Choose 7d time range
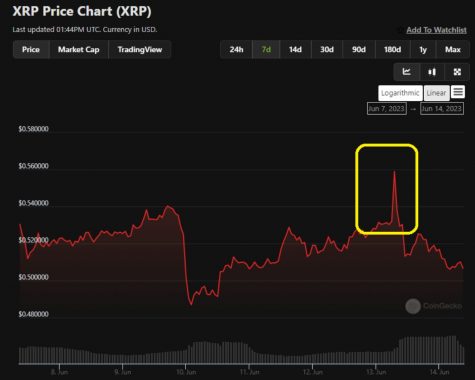475x380 pixels. (266, 50)
